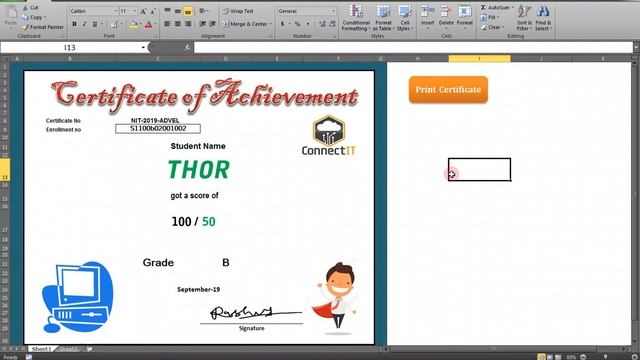Viewport: 640px width, 360px height.
Task: Apply the red Font Color swatch
Action: (x=149, y=25)
